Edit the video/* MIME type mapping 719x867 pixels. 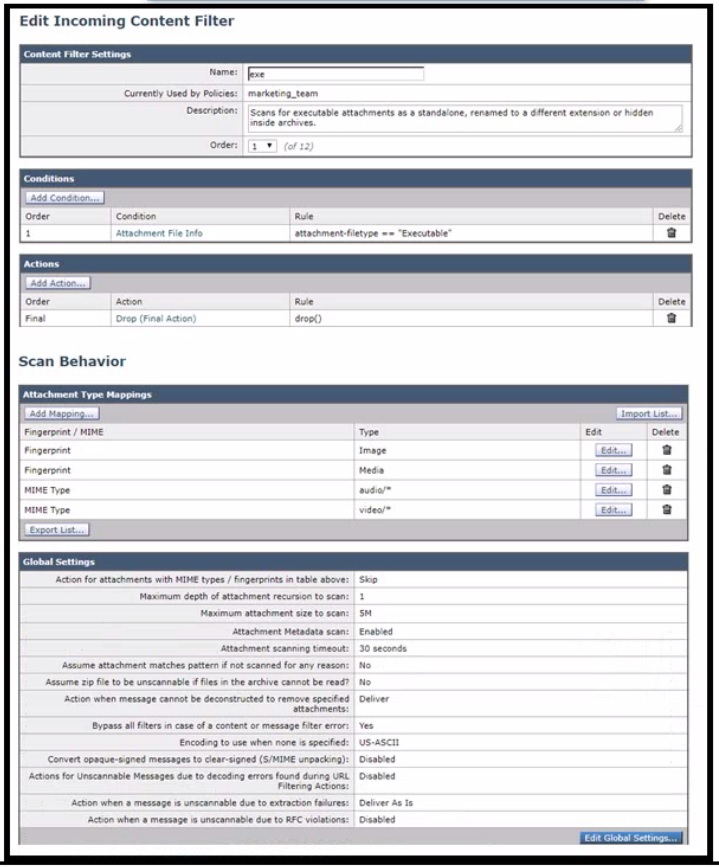(x=614, y=510)
